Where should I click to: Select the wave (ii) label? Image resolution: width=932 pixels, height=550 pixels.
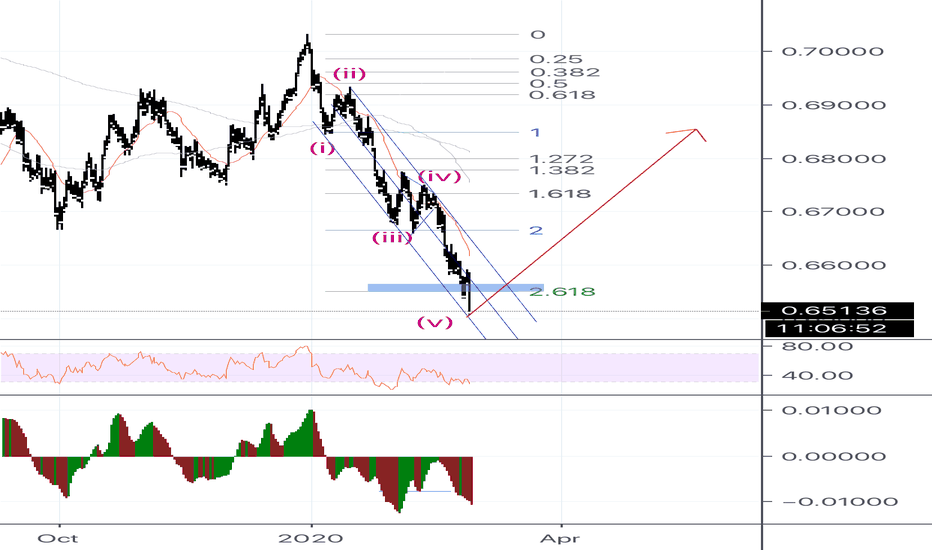[349, 74]
